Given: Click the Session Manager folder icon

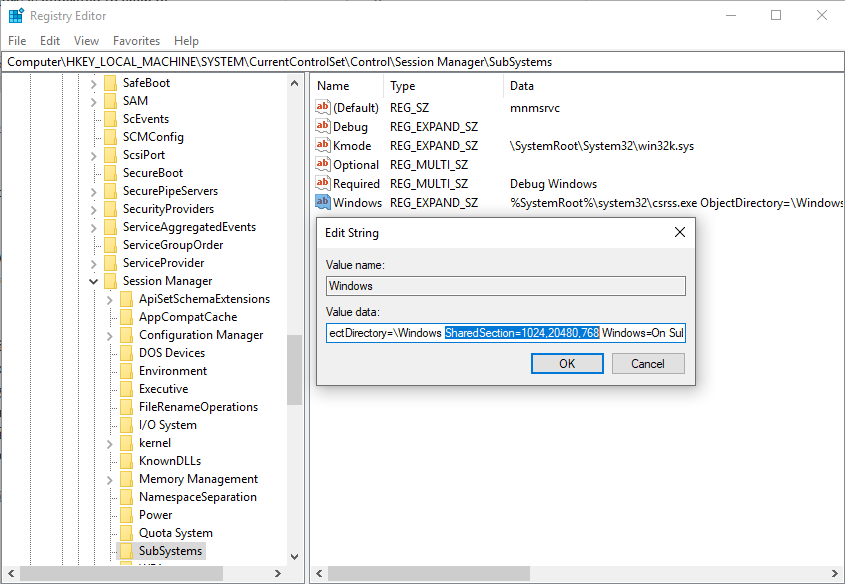Looking at the screenshot, I should (110, 281).
